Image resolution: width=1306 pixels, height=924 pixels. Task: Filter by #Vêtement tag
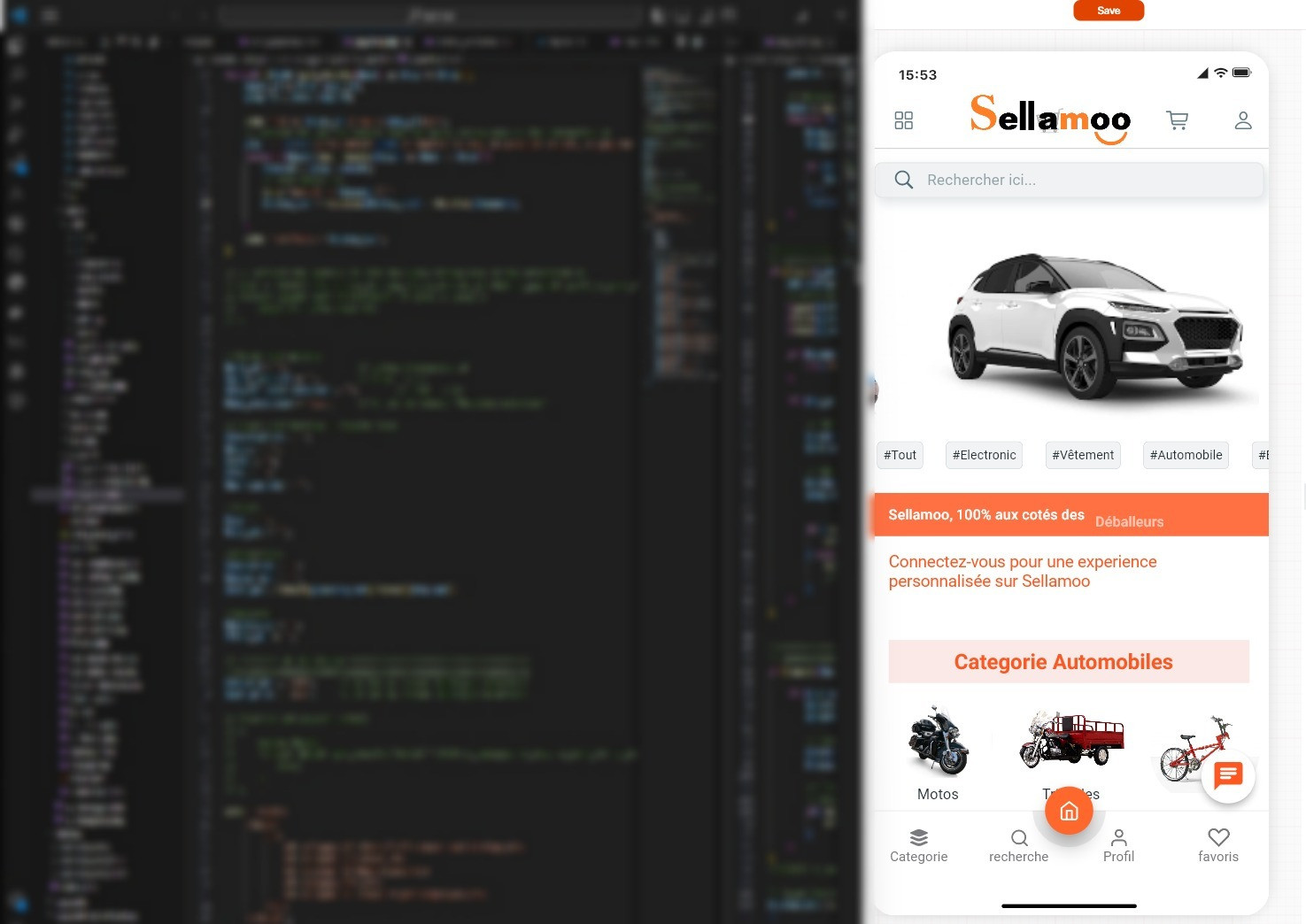1083,455
